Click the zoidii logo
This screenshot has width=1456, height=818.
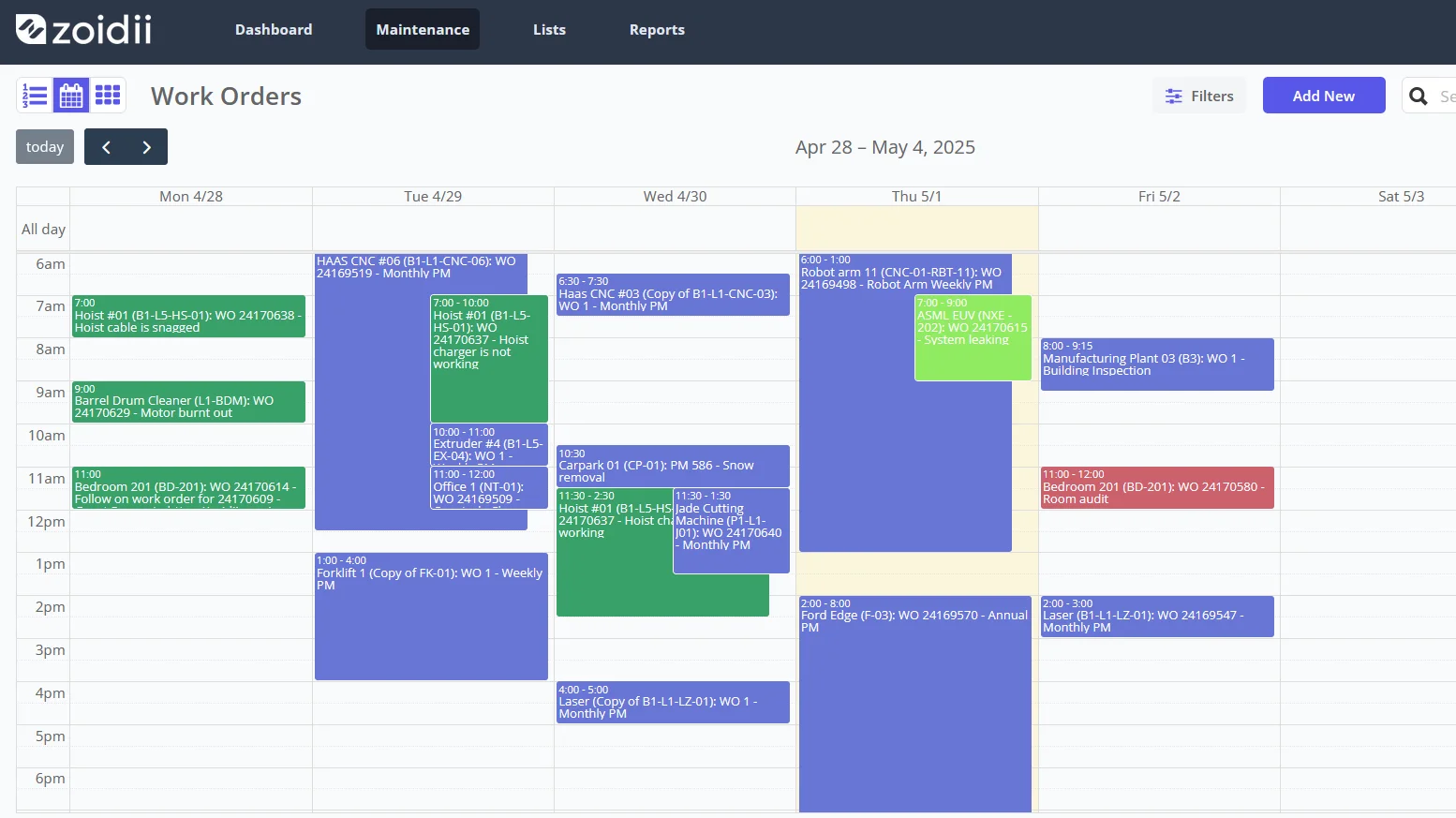pyautogui.click(x=83, y=30)
